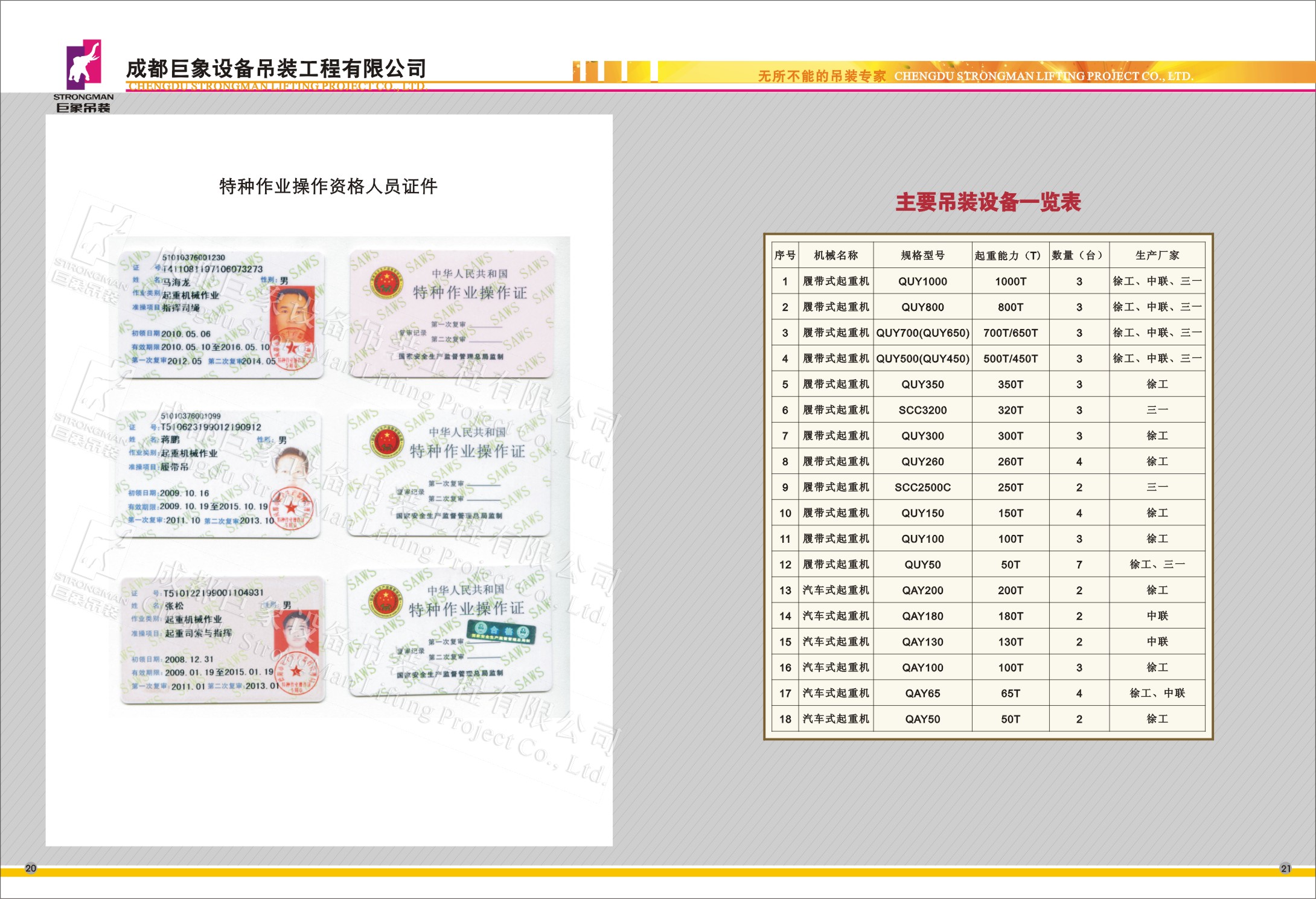Click the 主要吊装设备一览表 heading

point(988,202)
